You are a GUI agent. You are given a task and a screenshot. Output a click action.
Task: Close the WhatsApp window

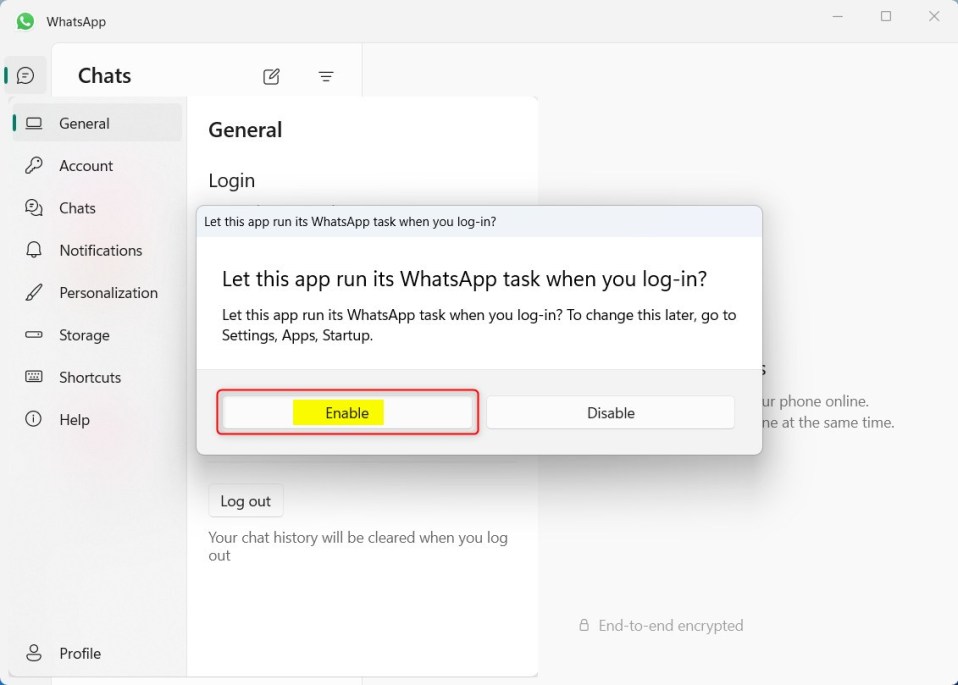click(x=934, y=16)
